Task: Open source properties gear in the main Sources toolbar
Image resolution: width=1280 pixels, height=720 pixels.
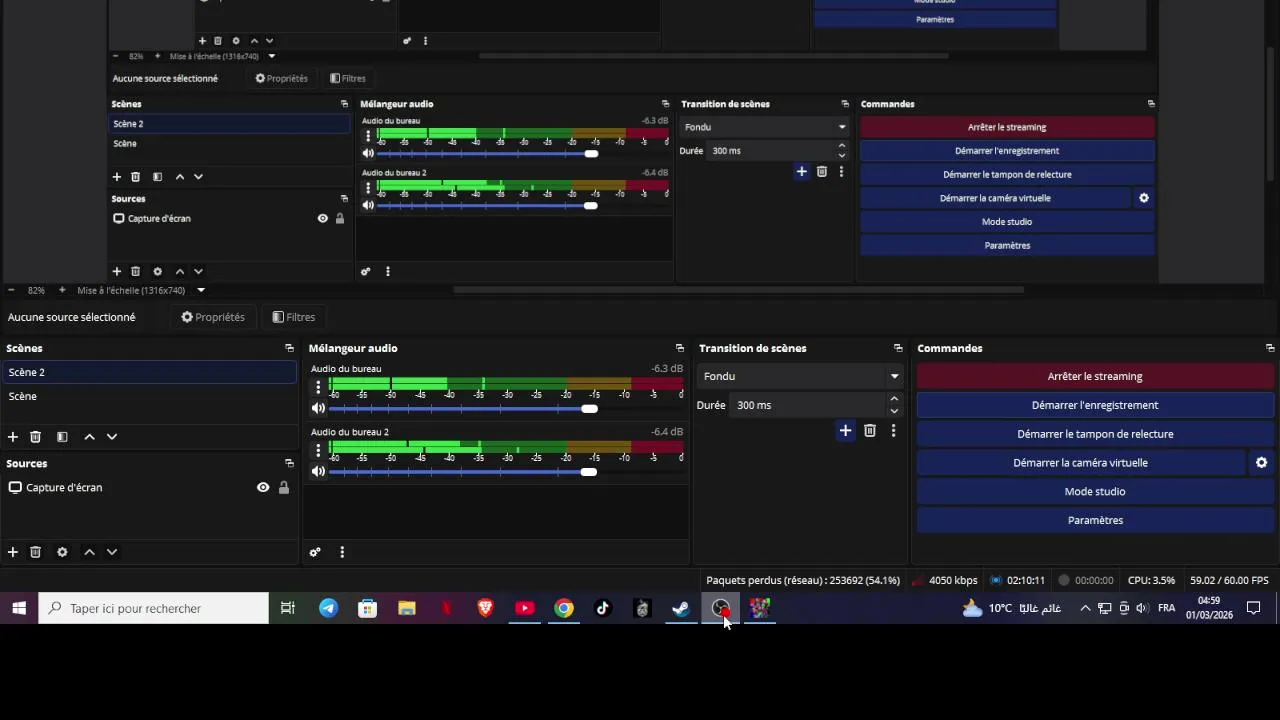Action: tap(62, 552)
